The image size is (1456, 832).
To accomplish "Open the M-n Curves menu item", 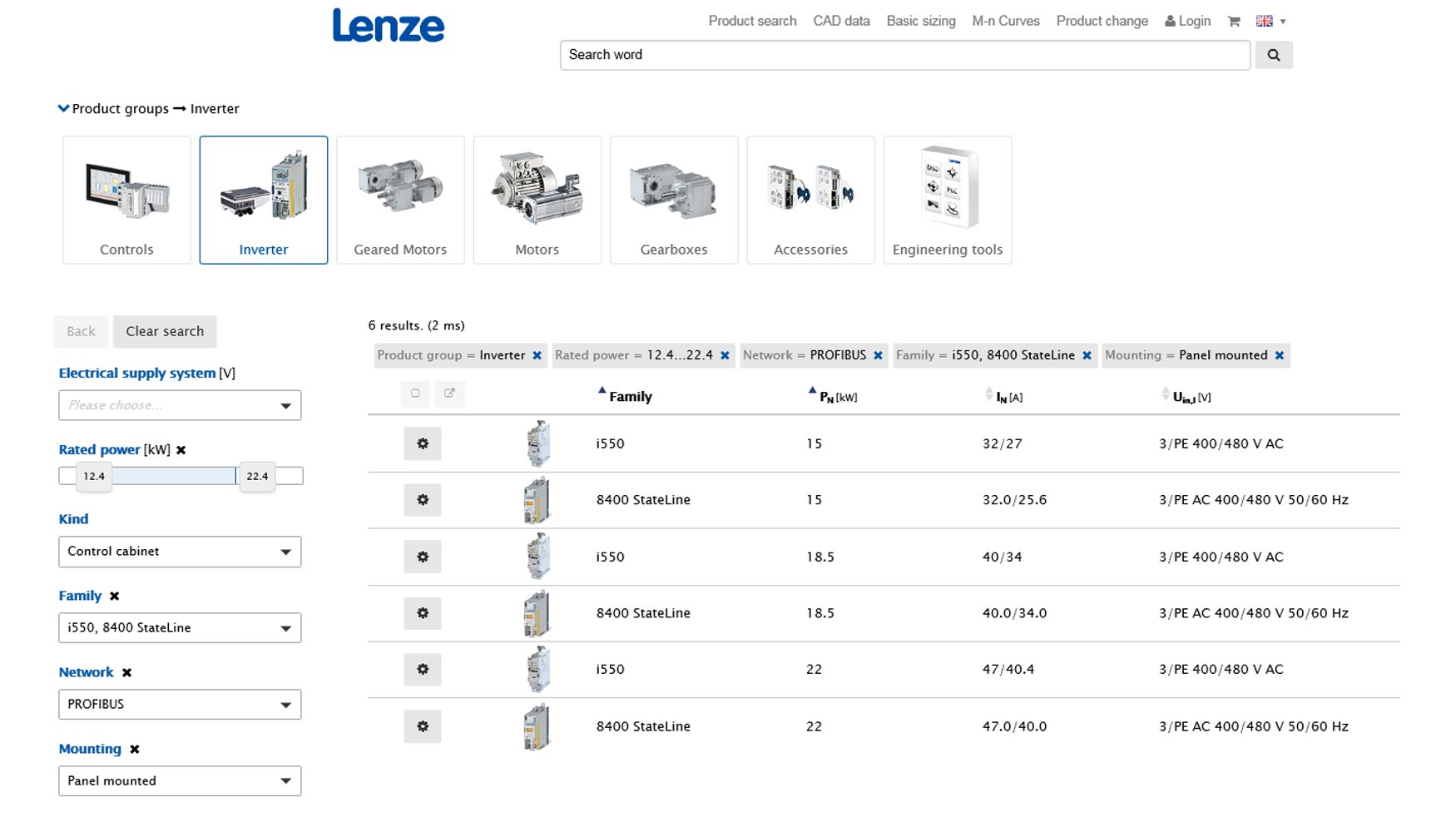I will pyautogui.click(x=1005, y=21).
